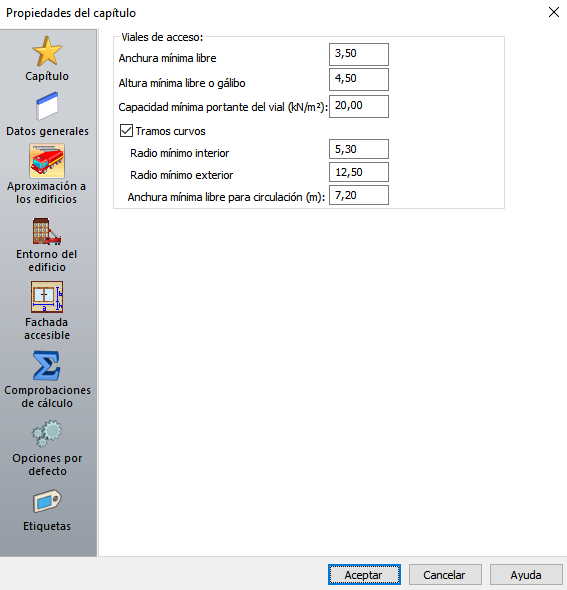Screen dimensions: 567x590
Task: Open Comprobaciones de cálculo sigma icon
Action: tap(46, 366)
